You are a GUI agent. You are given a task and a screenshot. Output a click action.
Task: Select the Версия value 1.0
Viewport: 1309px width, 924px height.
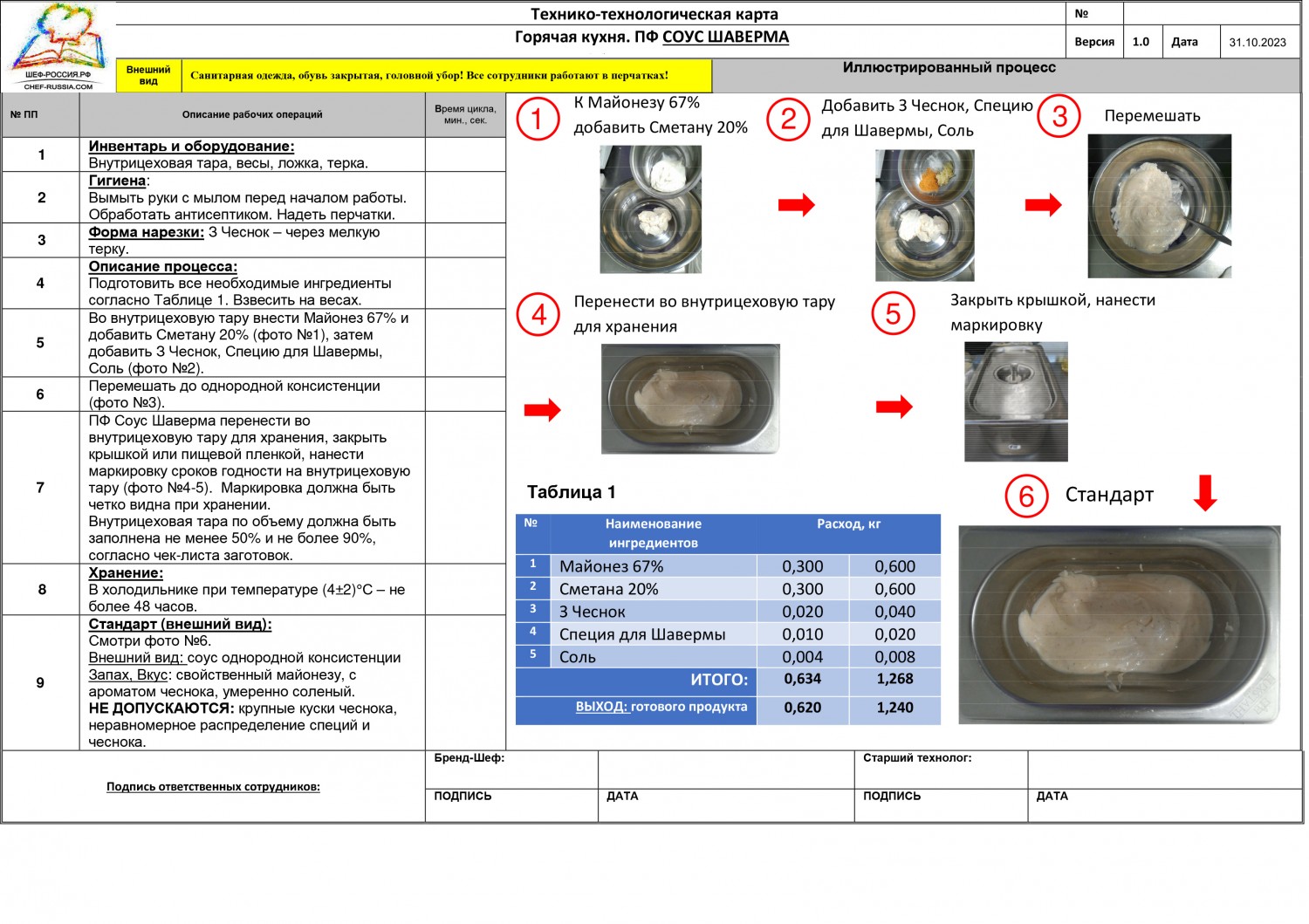1141,42
